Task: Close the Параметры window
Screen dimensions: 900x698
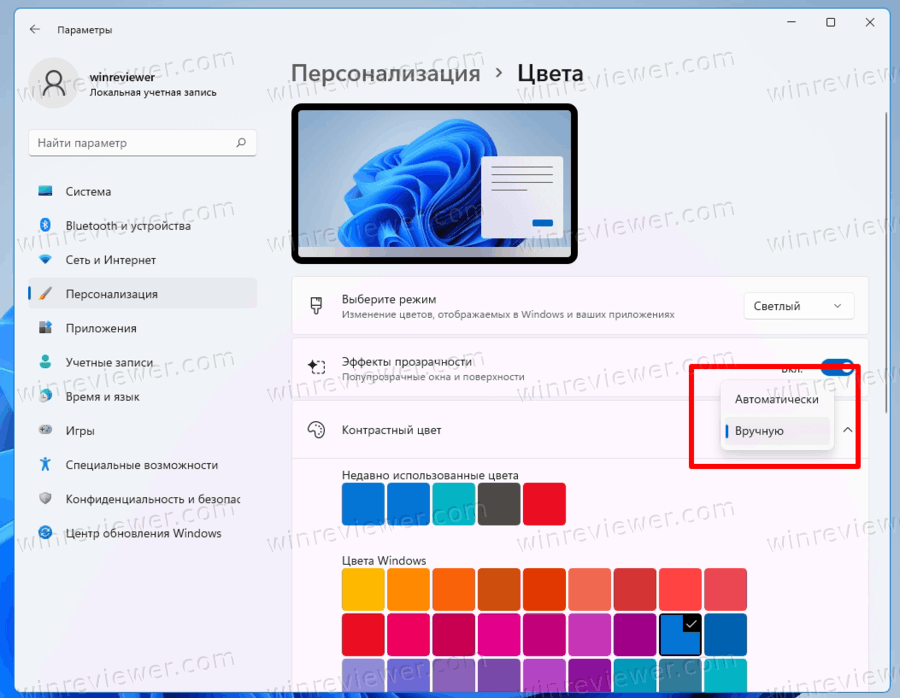Action: pyautogui.click(x=870, y=22)
